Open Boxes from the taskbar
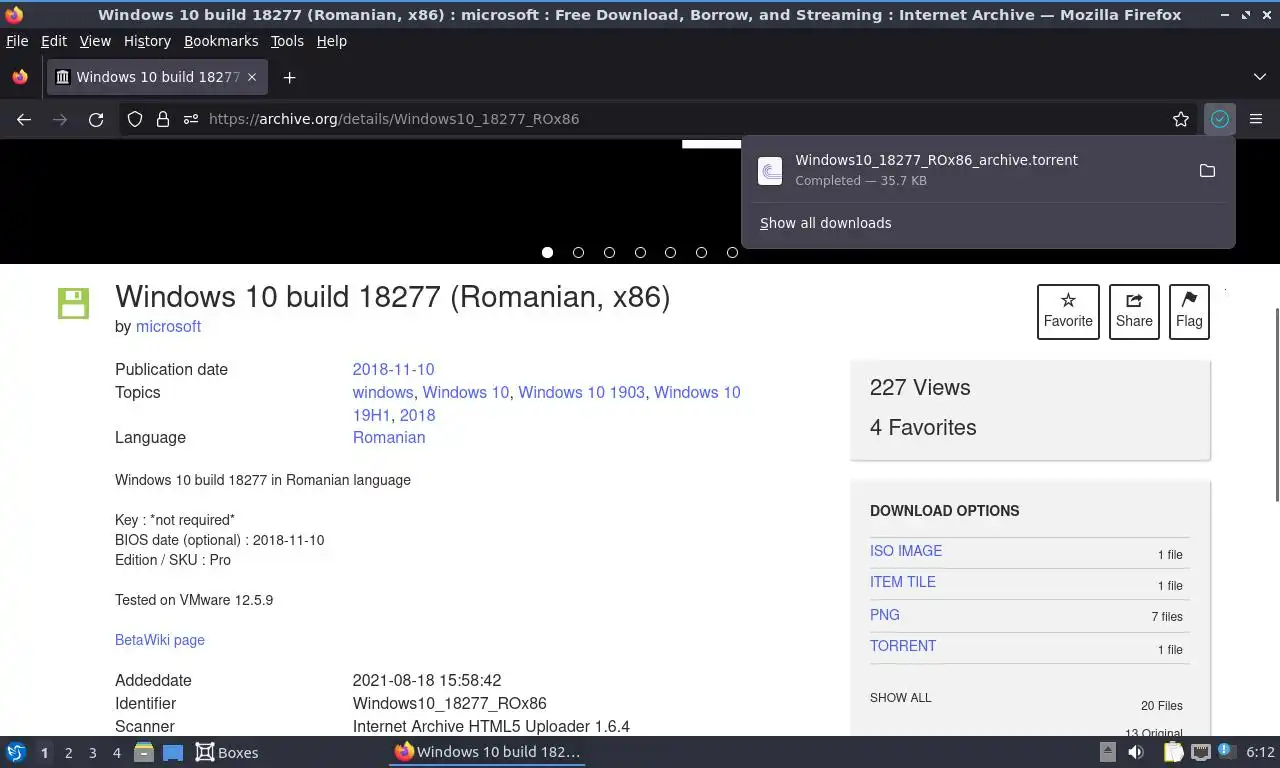1280x768 pixels. 227,752
